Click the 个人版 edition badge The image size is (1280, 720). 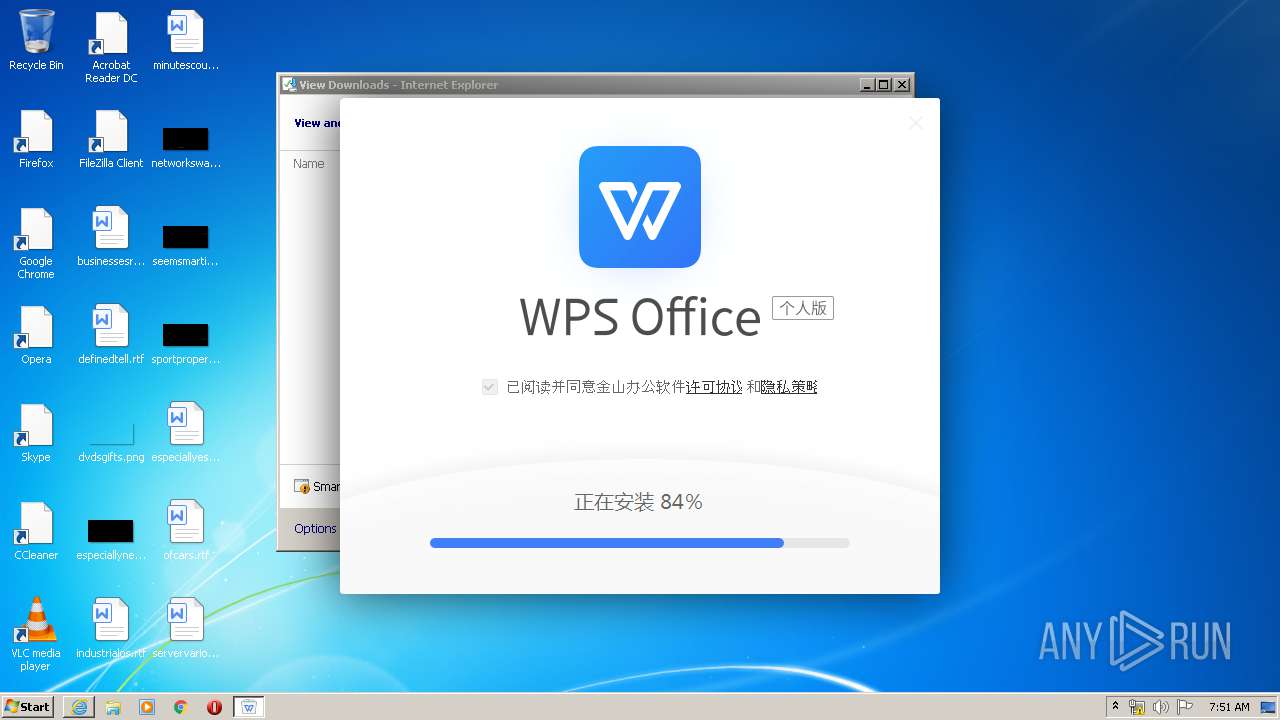(803, 308)
